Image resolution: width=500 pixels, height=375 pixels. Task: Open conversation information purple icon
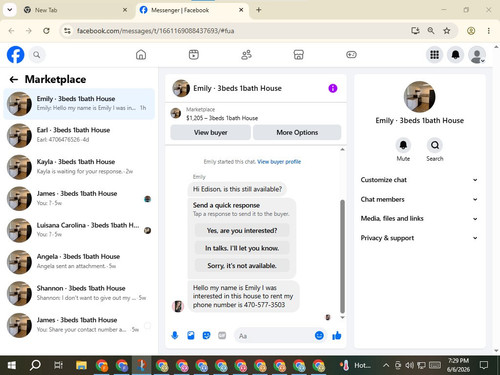coord(333,88)
